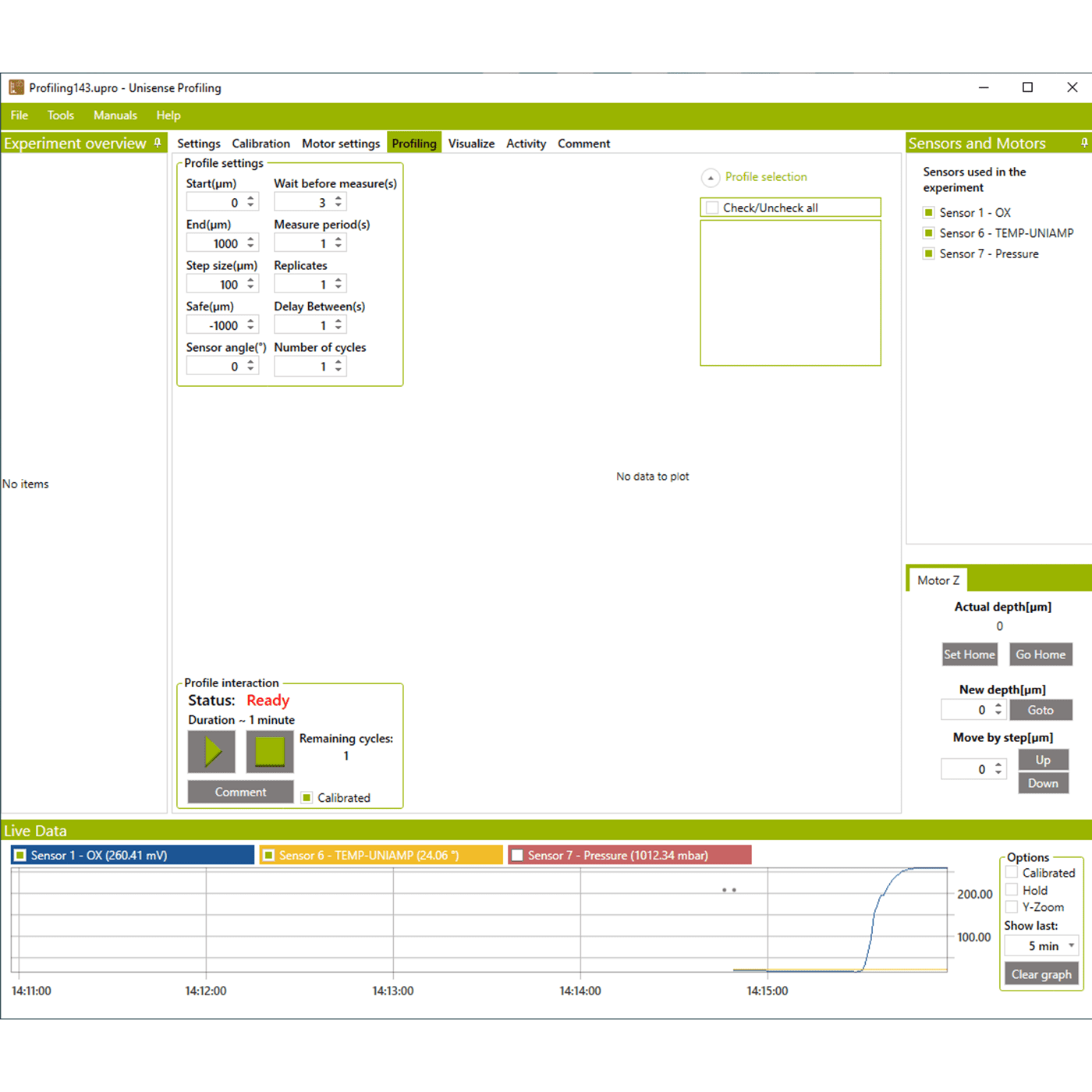Adjust Safe(µm) stepper arrows
Image resolution: width=1092 pixels, height=1092 pixels.
coord(250,324)
